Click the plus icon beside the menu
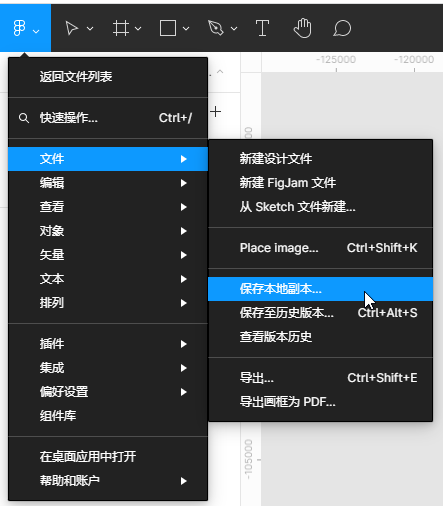443x506 pixels. pos(216,111)
